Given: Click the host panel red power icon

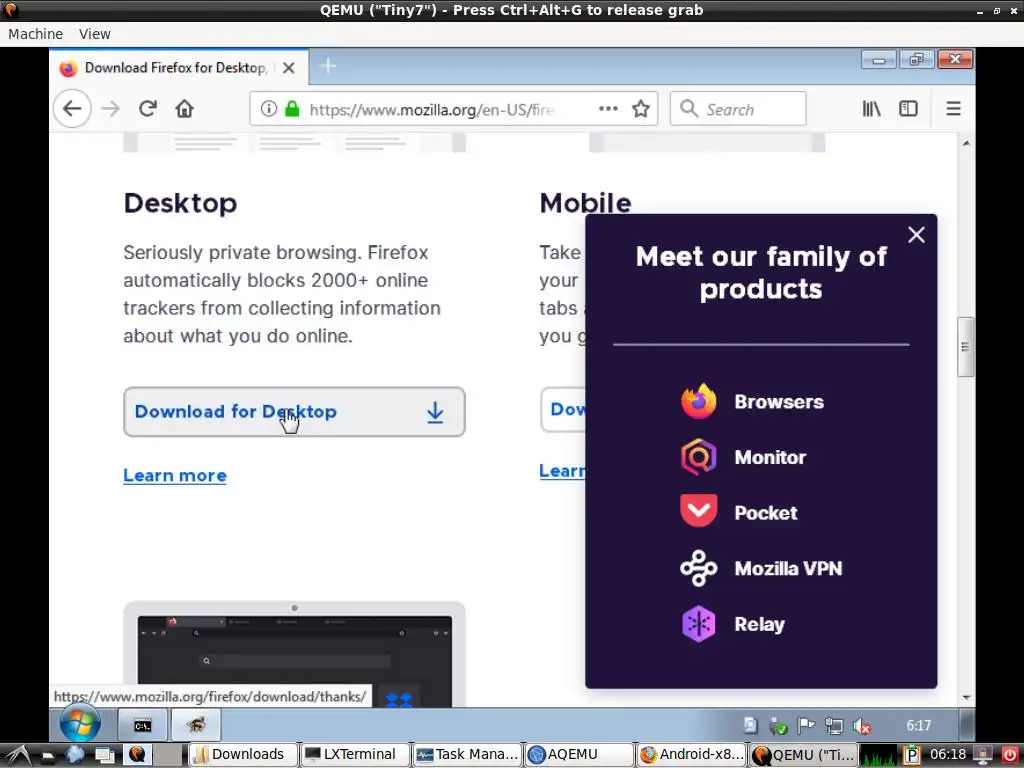Looking at the screenshot, I should click(1010, 755).
